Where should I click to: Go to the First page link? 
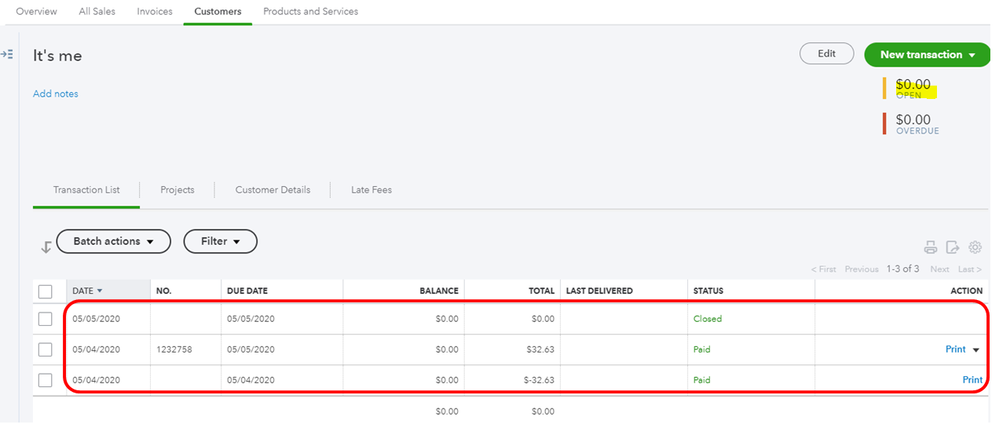tap(823, 269)
